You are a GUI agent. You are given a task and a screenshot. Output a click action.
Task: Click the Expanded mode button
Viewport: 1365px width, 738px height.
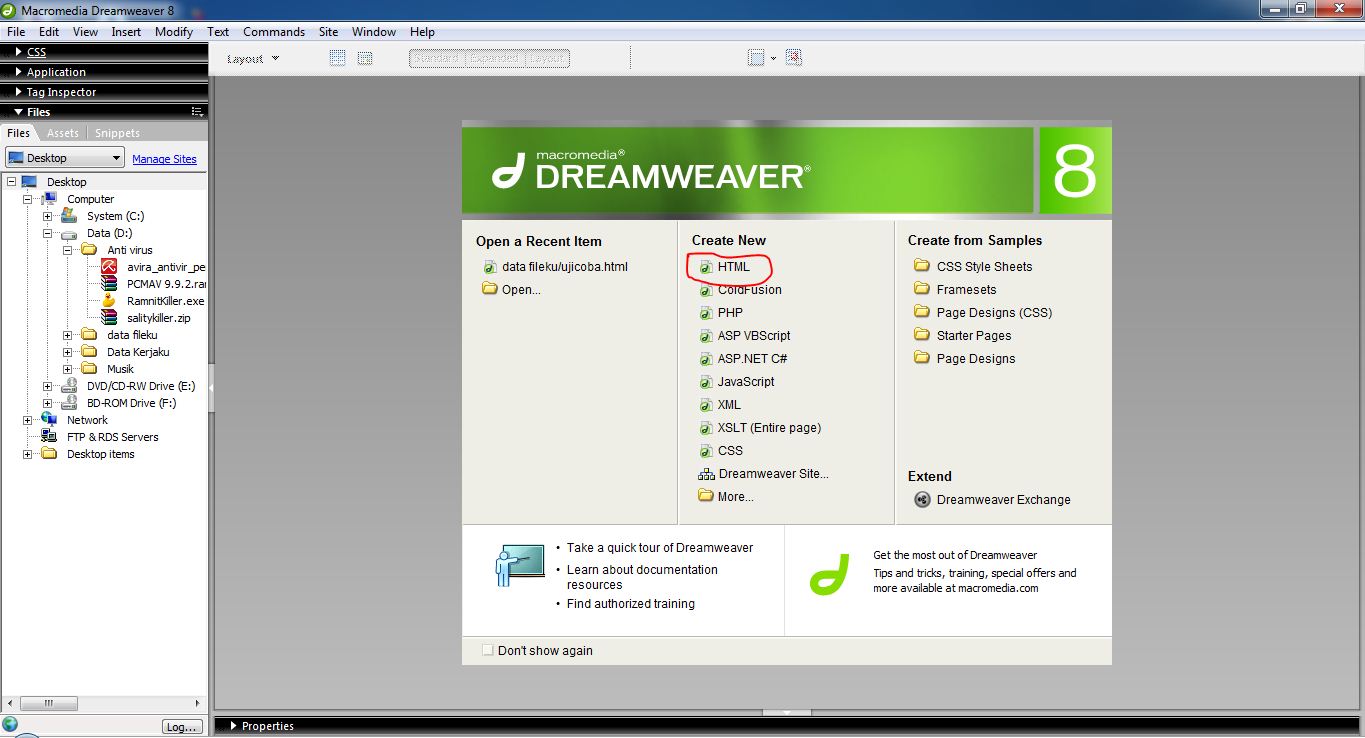pos(494,58)
